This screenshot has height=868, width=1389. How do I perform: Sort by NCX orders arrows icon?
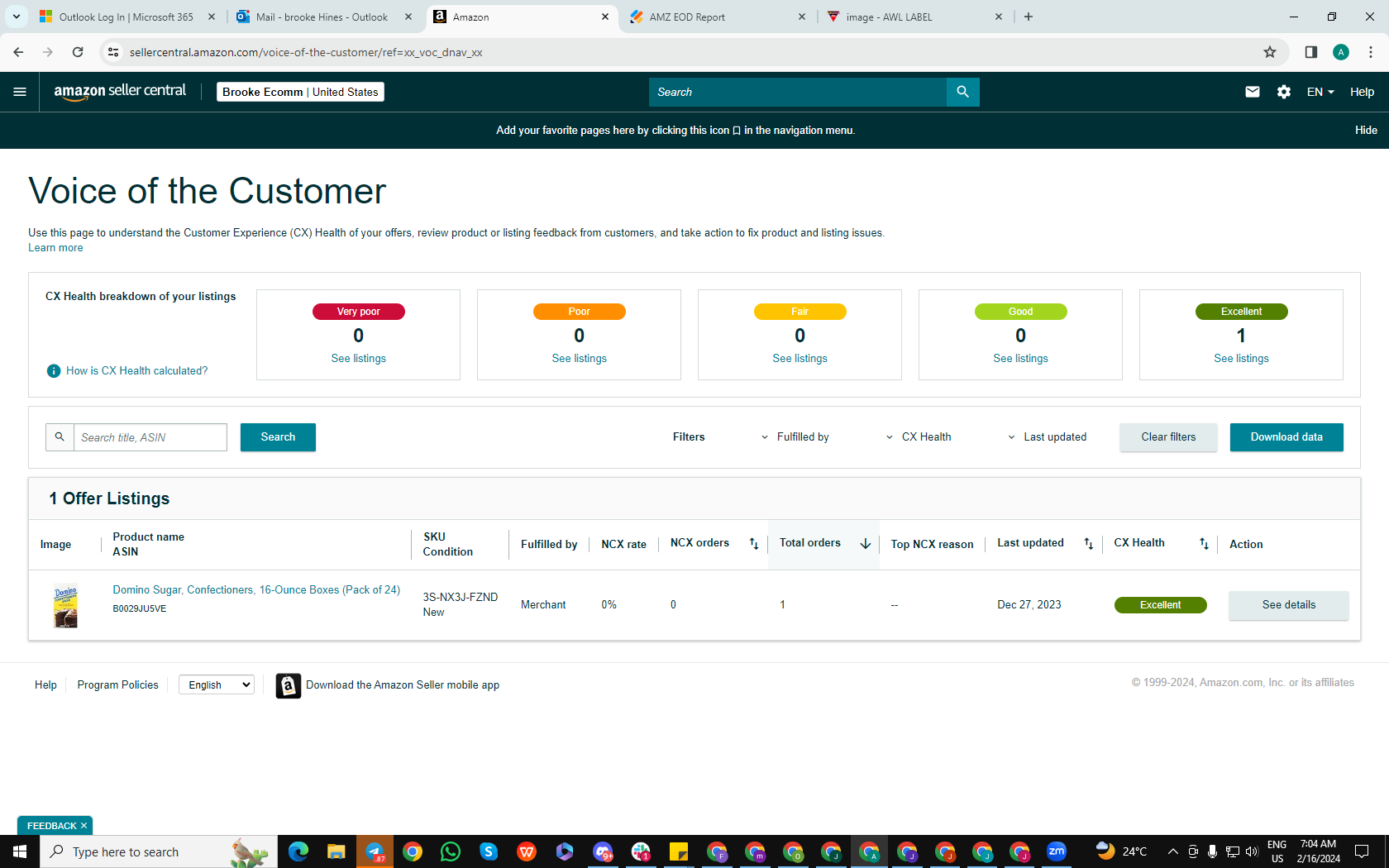pos(754,543)
